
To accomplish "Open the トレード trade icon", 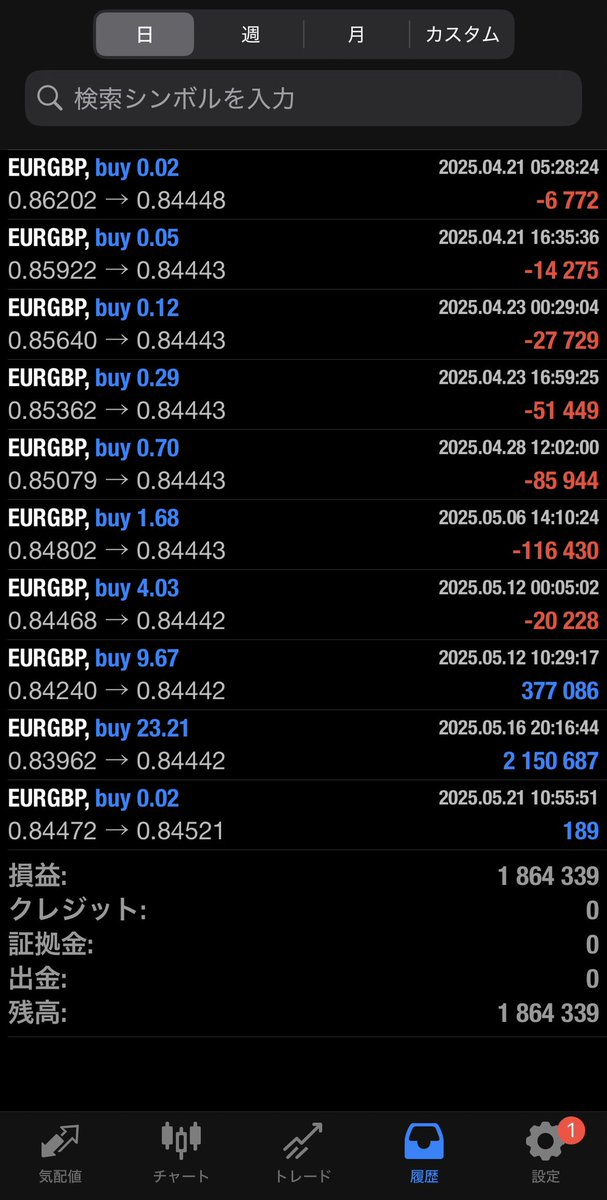I will pyautogui.click(x=303, y=1140).
